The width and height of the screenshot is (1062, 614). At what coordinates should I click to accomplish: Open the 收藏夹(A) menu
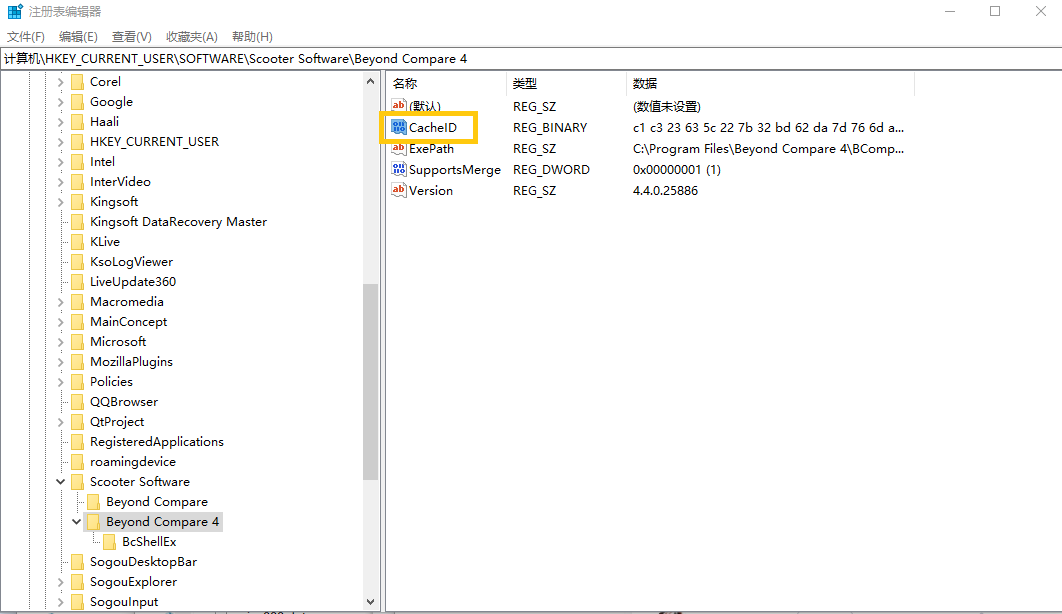click(x=192, y=37)
